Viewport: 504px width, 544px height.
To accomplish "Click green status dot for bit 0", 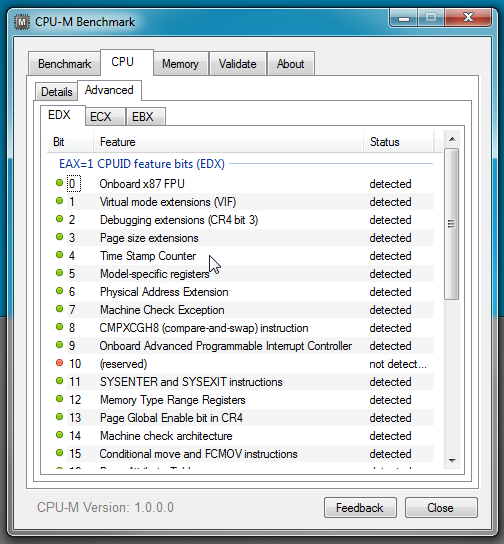I will 59,182.
